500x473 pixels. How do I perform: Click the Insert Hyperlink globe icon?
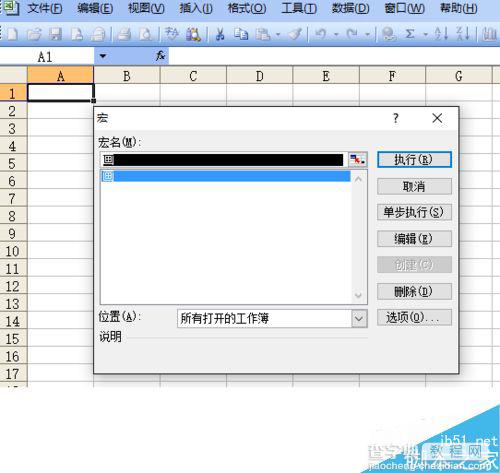point(389,34)
